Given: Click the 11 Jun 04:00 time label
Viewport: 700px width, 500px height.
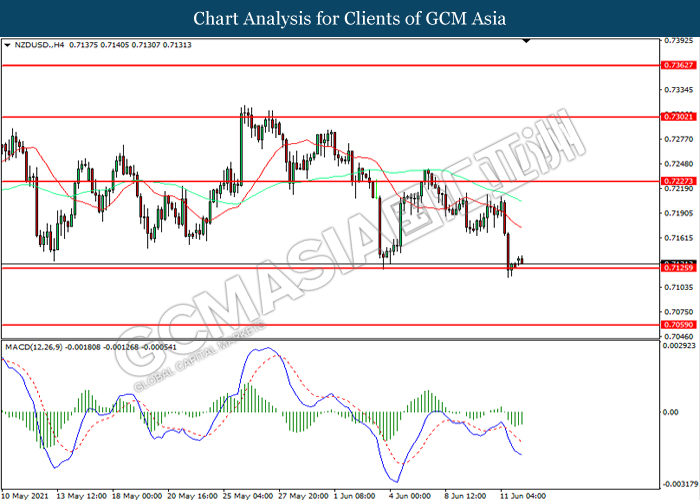Looking at the screenshot, I should pos(522,496).
